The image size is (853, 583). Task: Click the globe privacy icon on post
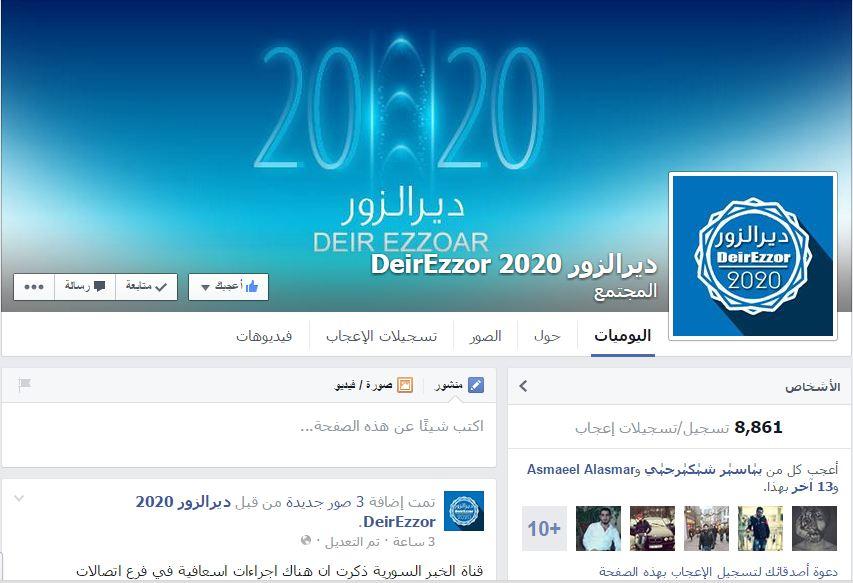[x=306, y=541]
